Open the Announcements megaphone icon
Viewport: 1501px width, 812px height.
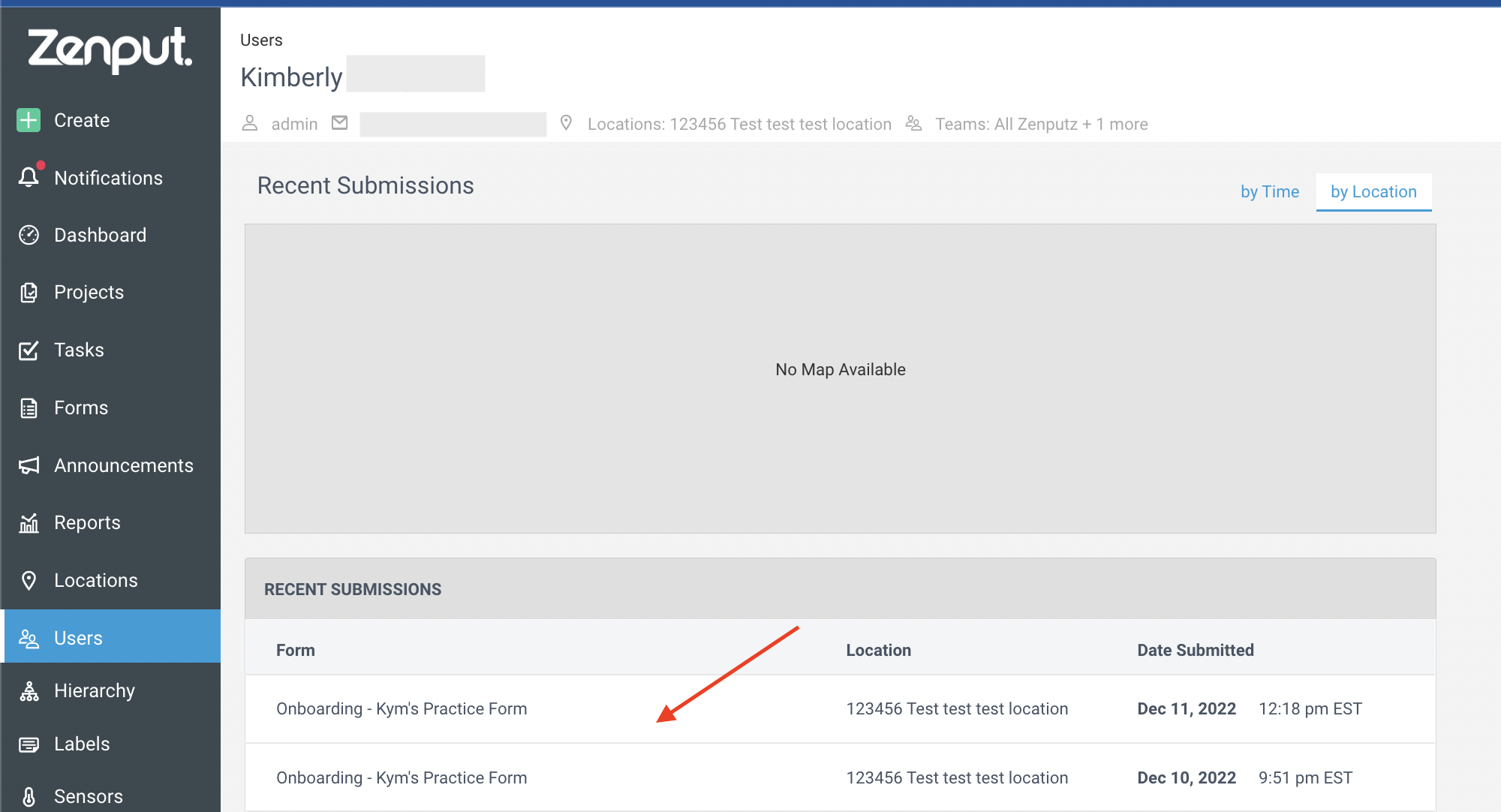pos(29,465)
